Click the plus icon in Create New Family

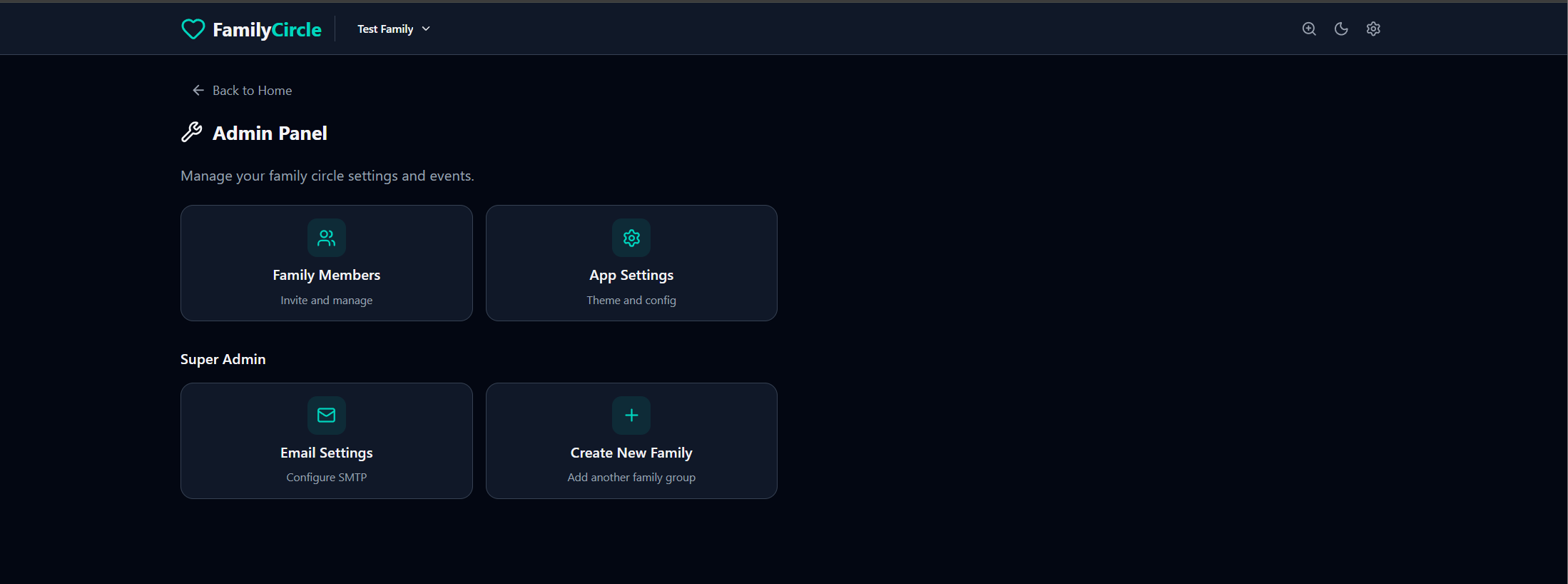[631, 416]
